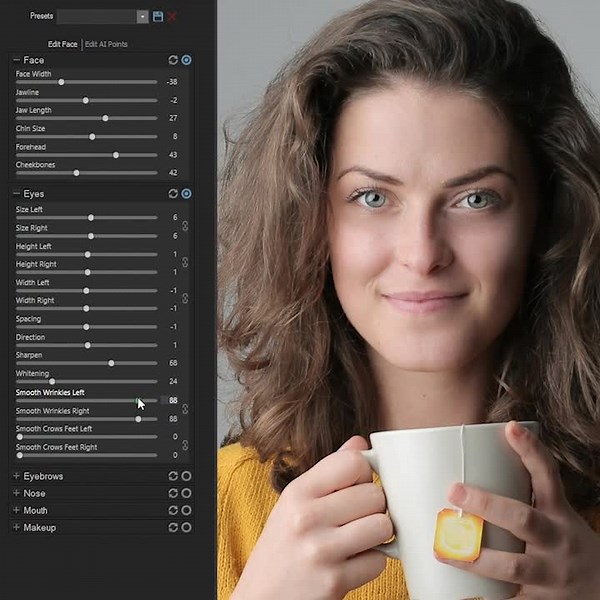Switch to the Edit Face tab
Screen dimensions: 600x600
tap(62, 44)
